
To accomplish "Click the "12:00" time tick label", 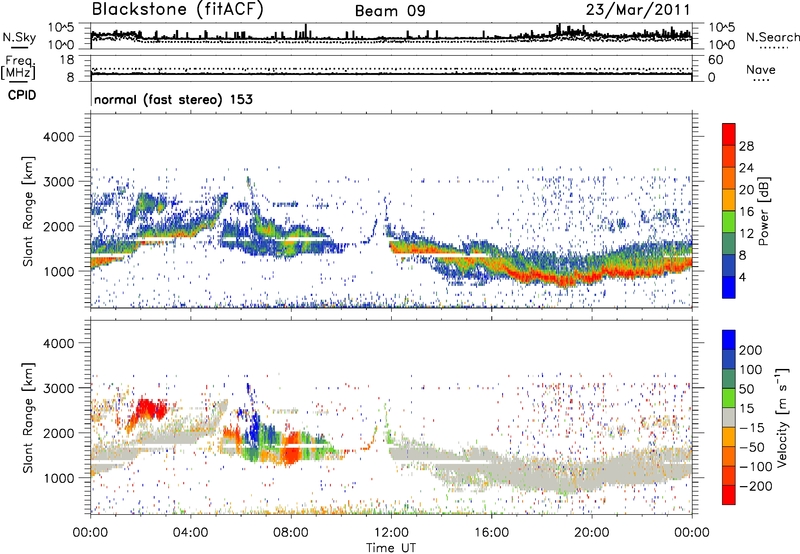I will (x=391, y=533).
